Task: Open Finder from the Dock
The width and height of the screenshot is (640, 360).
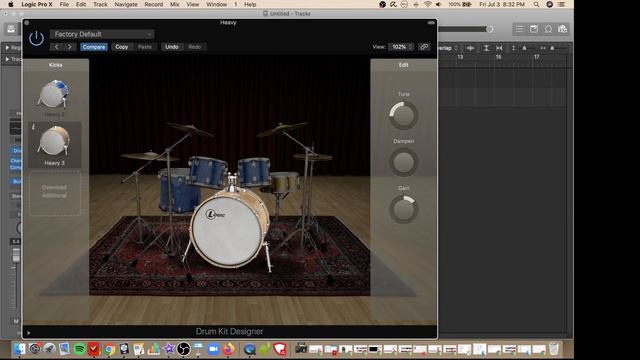Action: click(19, 349)
